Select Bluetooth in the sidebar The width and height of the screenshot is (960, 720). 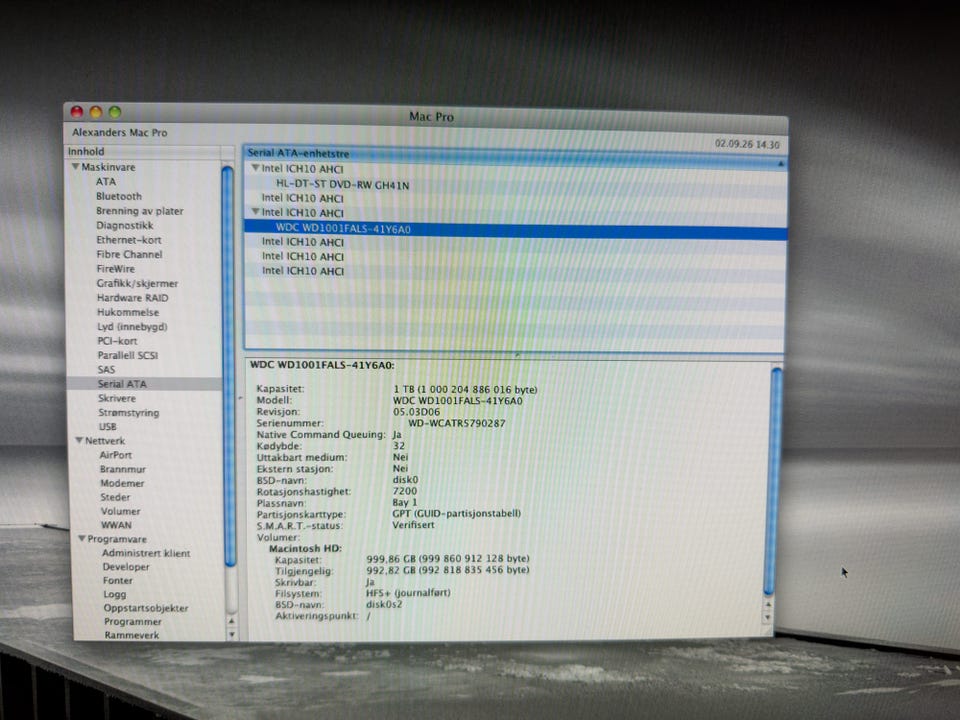[119, 196]
